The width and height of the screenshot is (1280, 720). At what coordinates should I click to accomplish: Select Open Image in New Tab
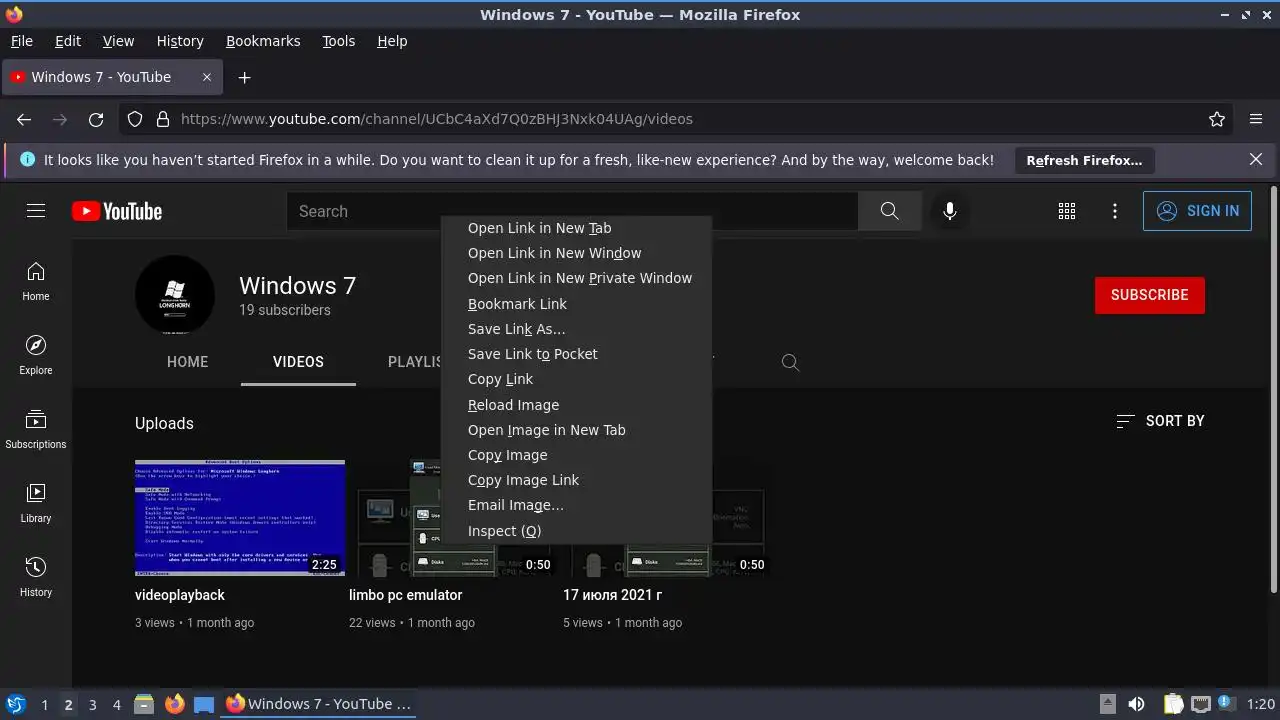(x=576, y=430)
